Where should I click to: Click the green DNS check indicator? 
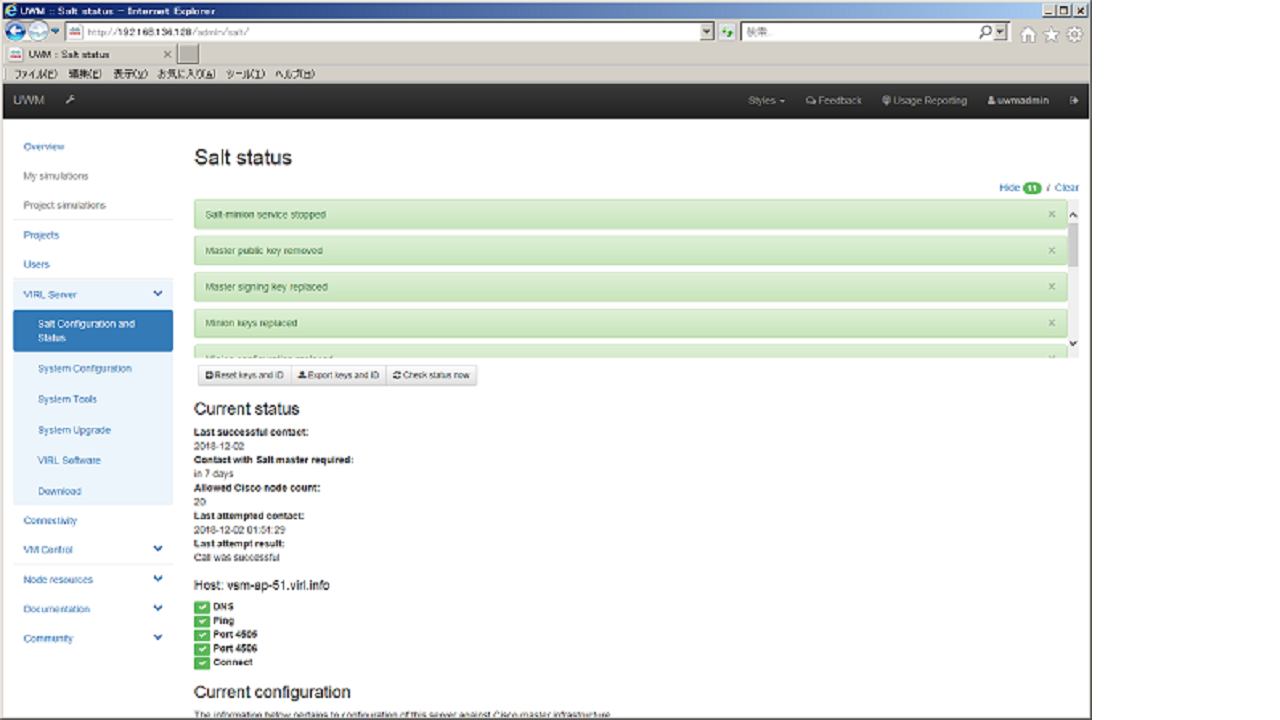pyautogui.click(x=202, y=607)
